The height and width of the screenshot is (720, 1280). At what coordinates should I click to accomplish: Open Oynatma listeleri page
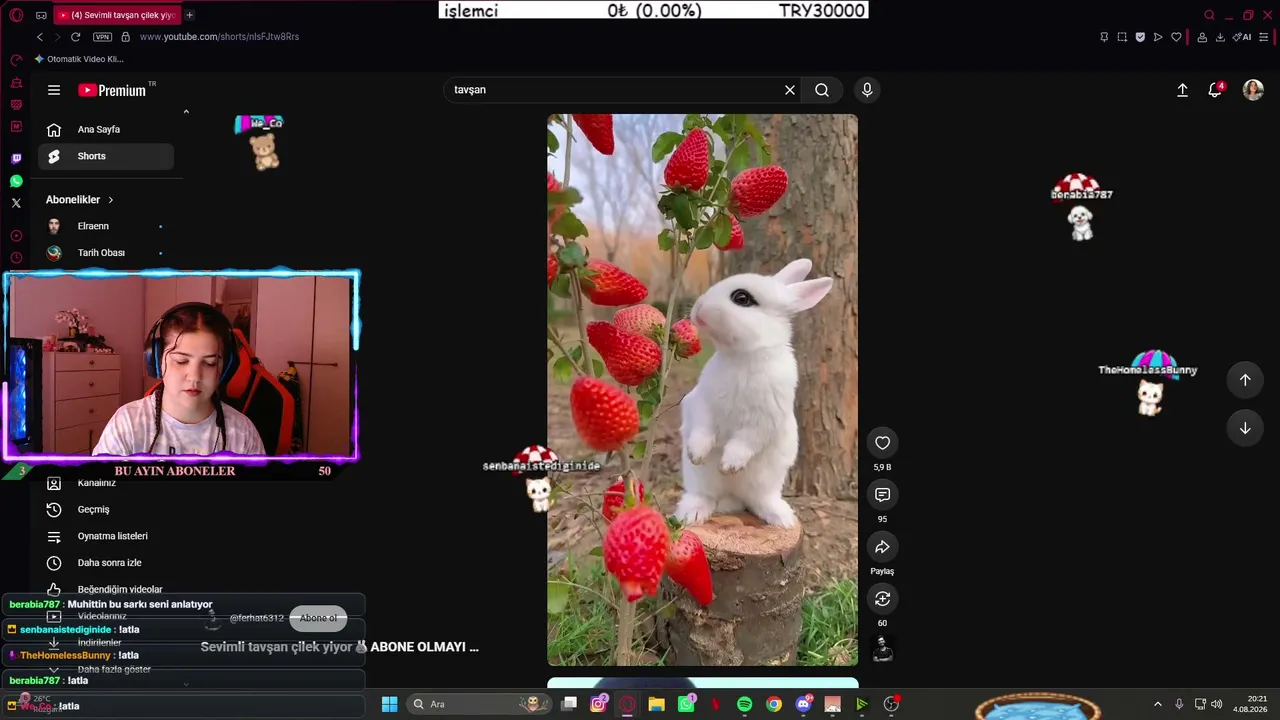(x=106, y=536)
